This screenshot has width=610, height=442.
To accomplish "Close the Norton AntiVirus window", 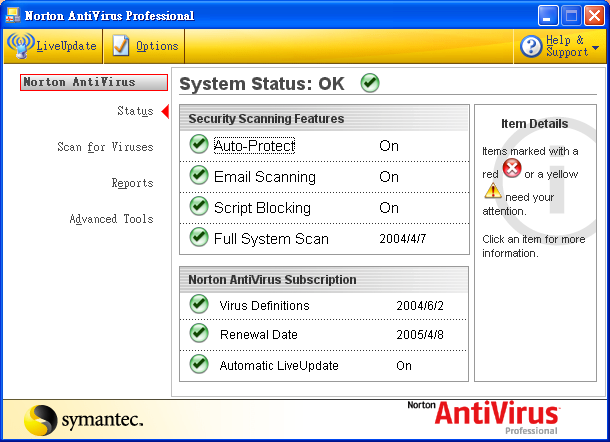I will pos(594,16).
